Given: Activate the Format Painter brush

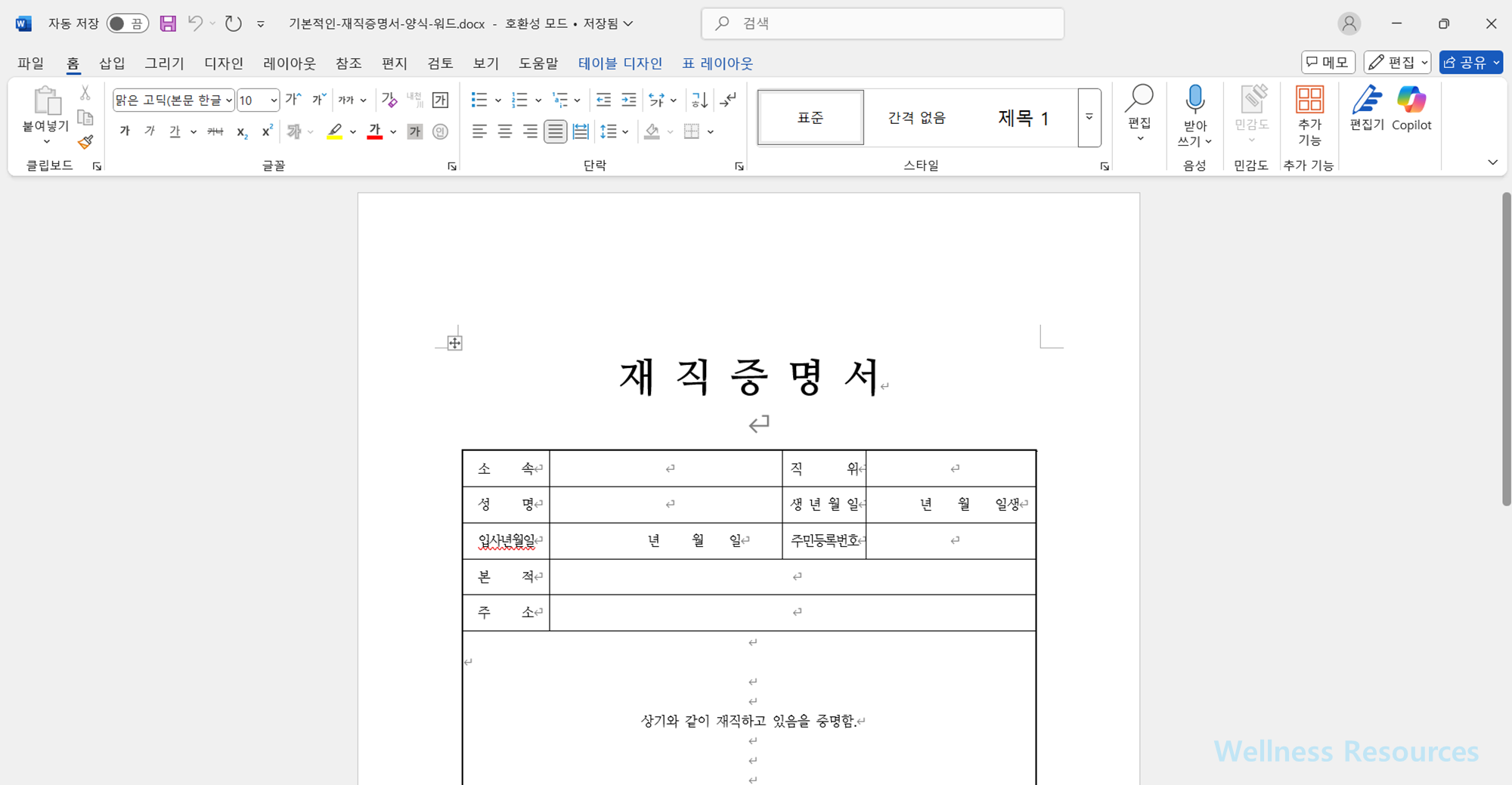Looking at the screenshot, I should [x=85, y=141].
